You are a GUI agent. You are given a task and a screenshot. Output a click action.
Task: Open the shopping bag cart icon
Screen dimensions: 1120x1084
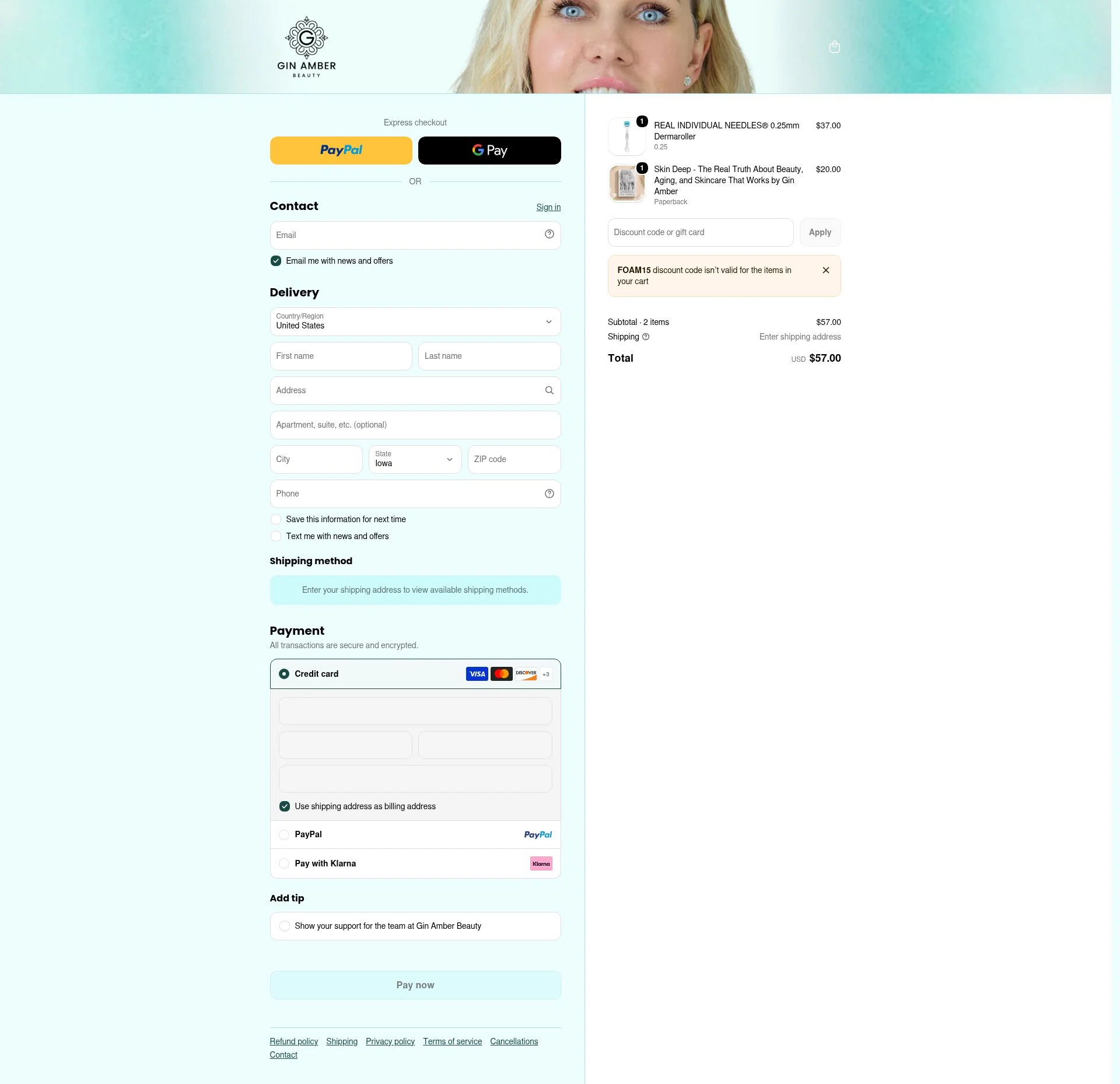click(835, 47)
